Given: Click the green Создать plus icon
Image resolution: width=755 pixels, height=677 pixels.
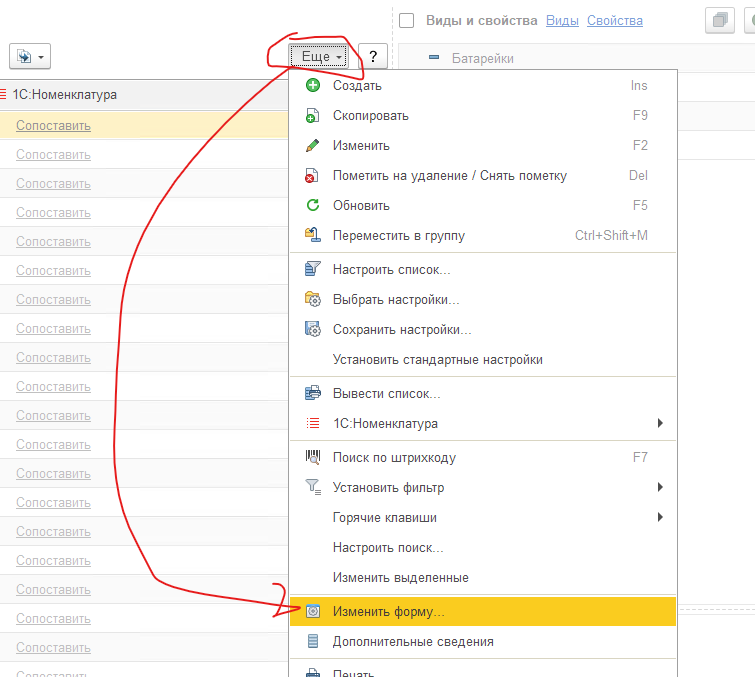Looking at the screenshot, I should pyautogui.click(x=312, y=86).
